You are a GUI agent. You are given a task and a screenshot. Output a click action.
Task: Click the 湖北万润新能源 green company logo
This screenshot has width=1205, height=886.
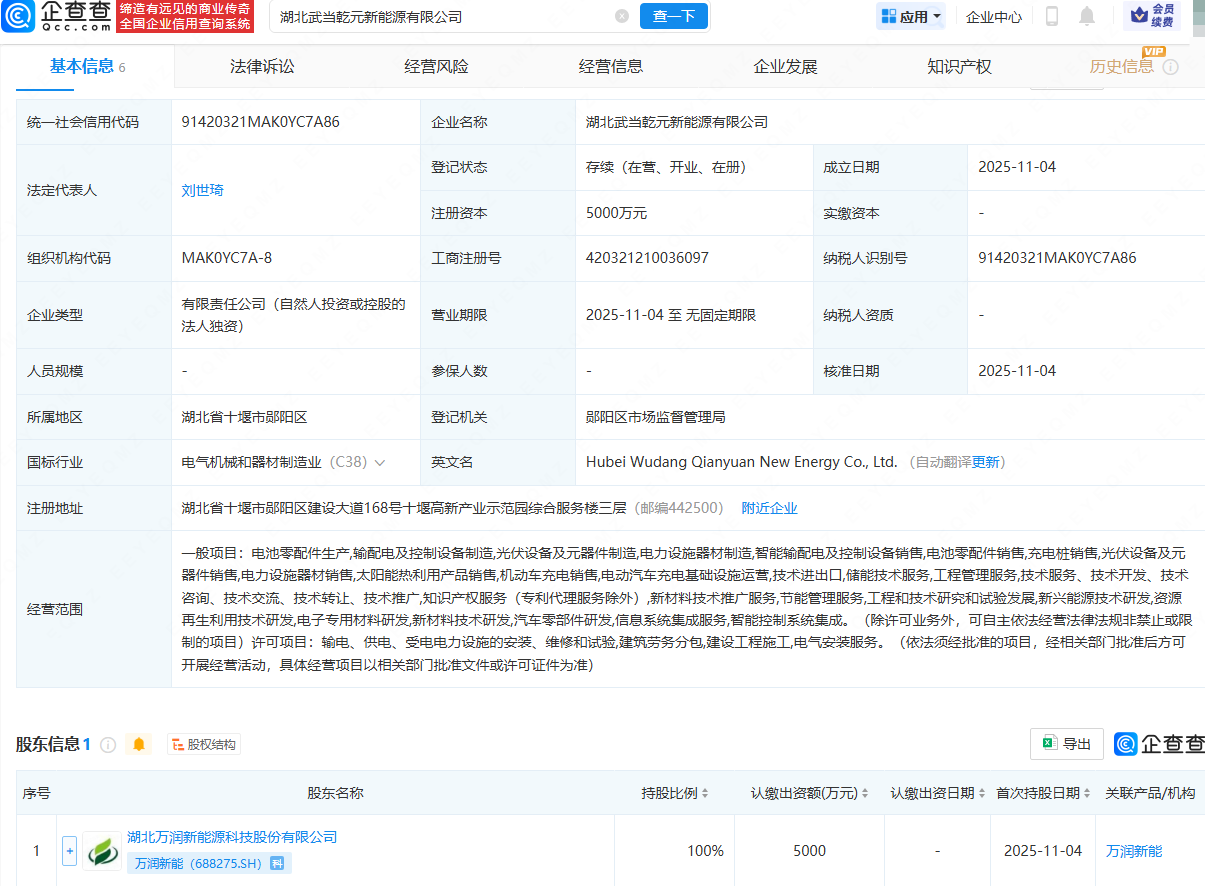point(102,851)
